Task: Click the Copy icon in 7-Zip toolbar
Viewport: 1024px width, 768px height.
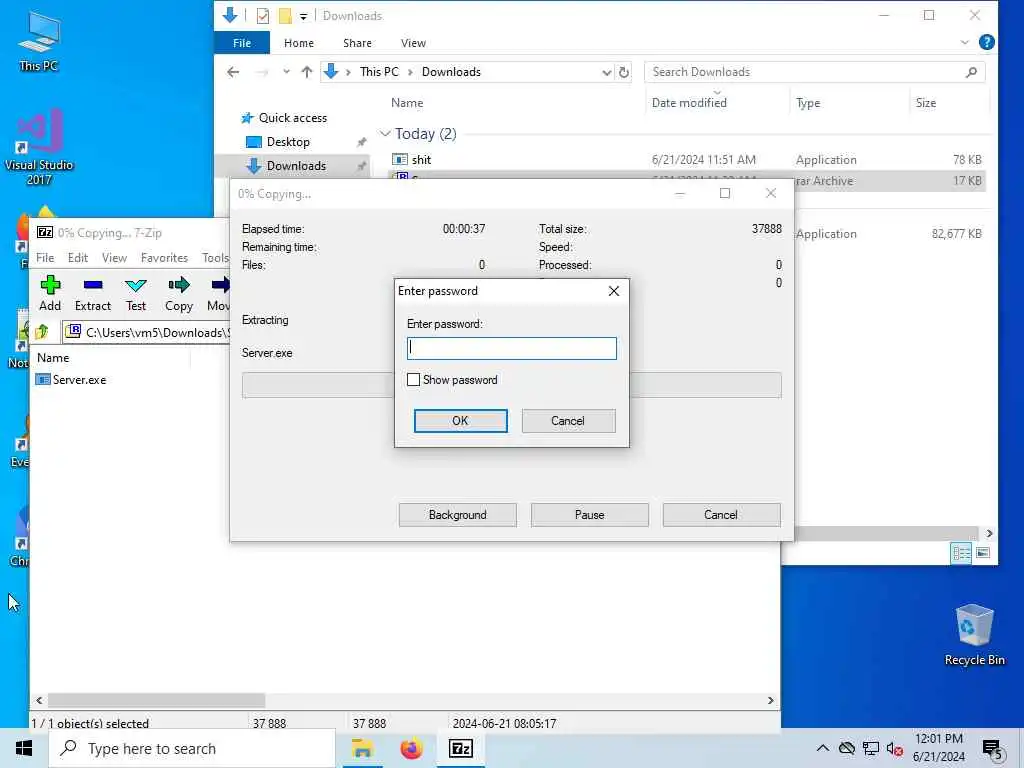Action: point(178,285)
